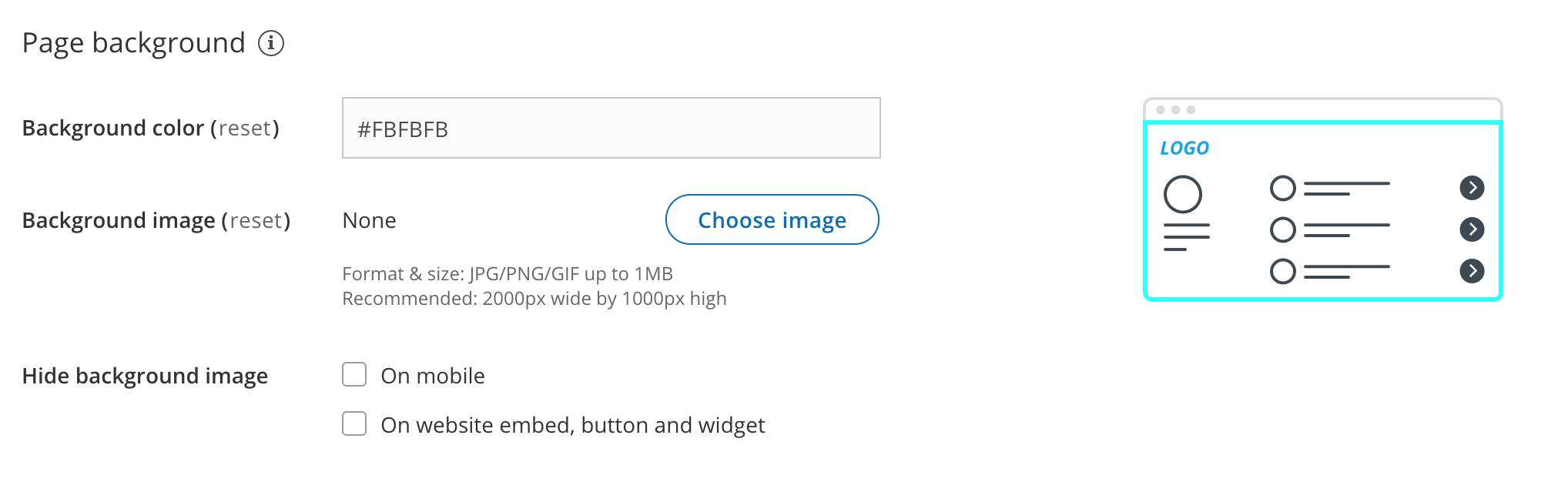Tick the website embed, button and widget checkbox
Image resolution: width=1568 pixels, height=482 pixels.
(x=354, y=423)
